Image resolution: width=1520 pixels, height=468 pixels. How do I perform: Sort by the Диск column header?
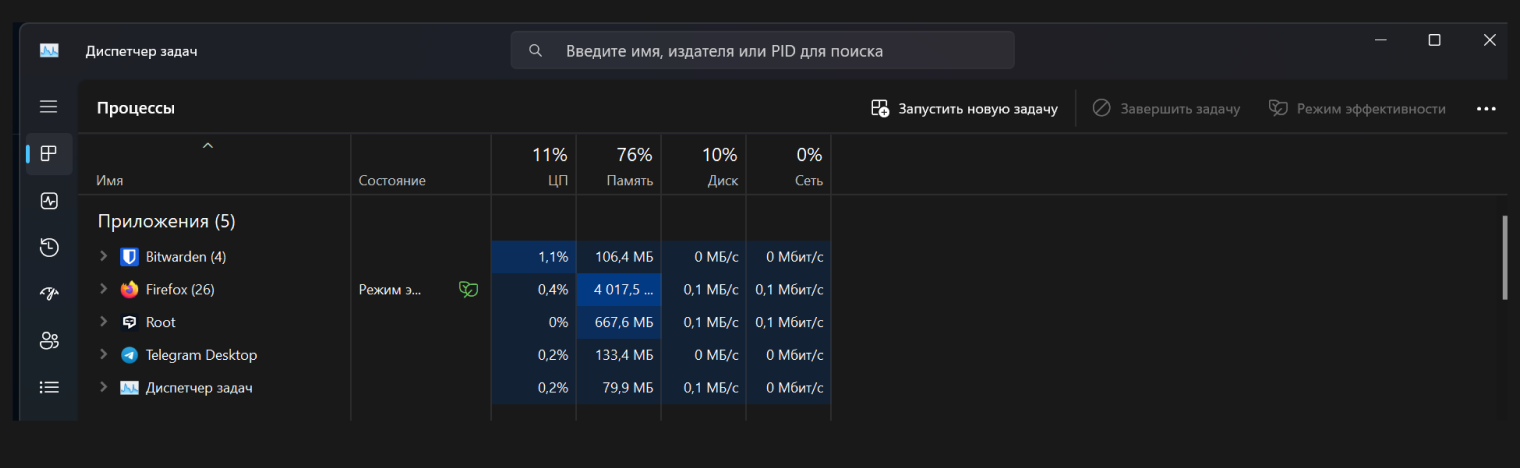pyautogui.click(x=704, y=164)
